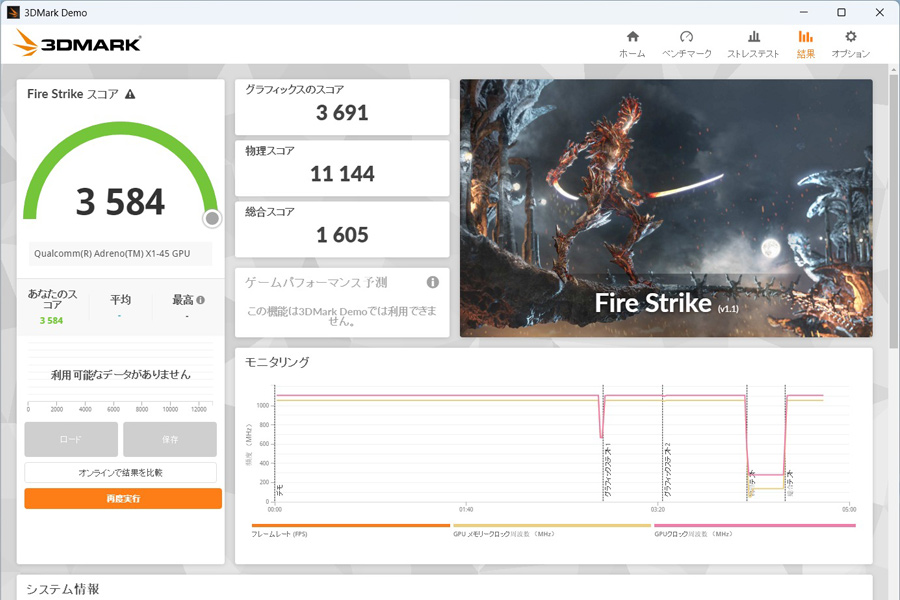Click the 総合スコア label

270,211
